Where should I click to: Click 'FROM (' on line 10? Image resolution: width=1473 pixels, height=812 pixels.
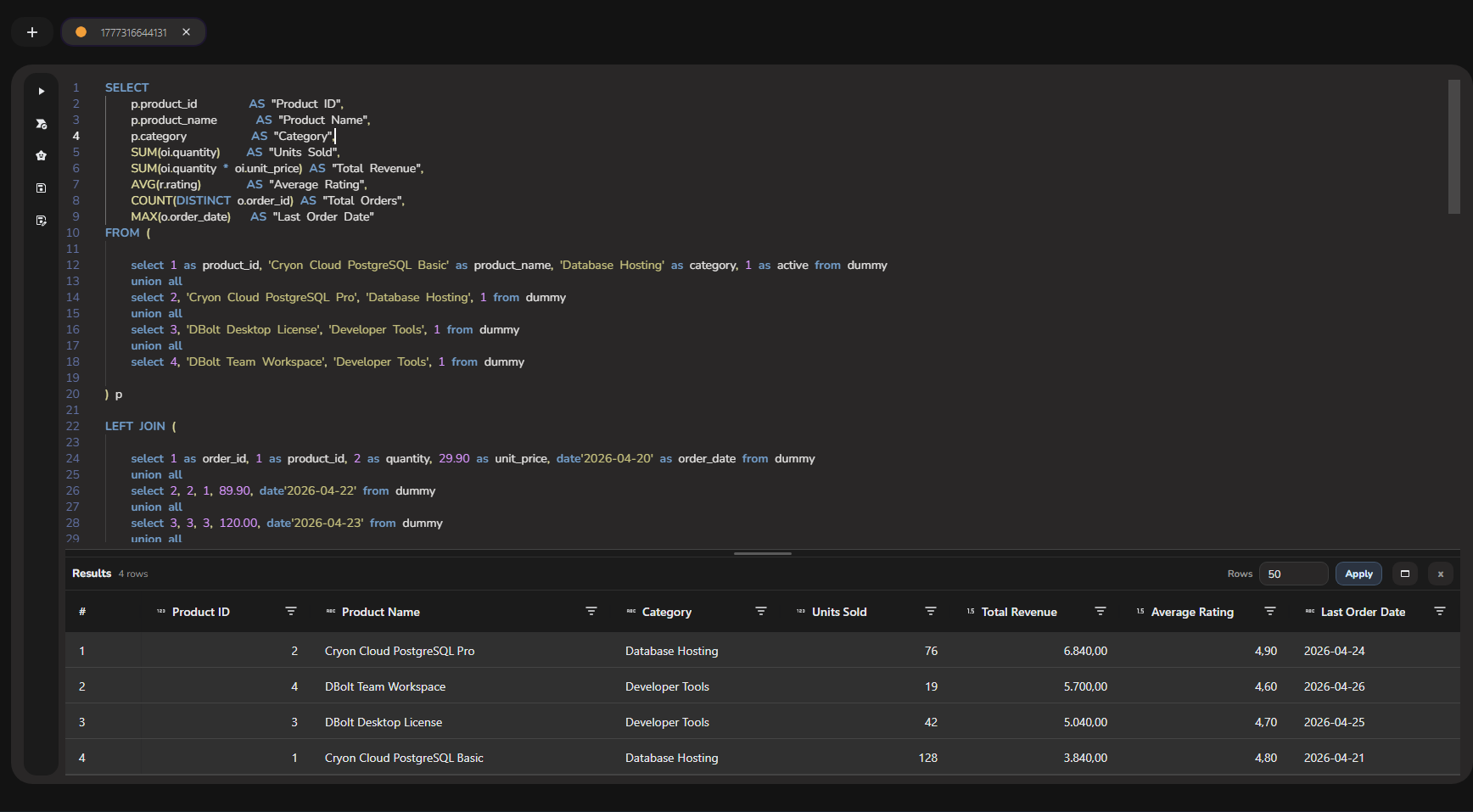coord(128,232)
